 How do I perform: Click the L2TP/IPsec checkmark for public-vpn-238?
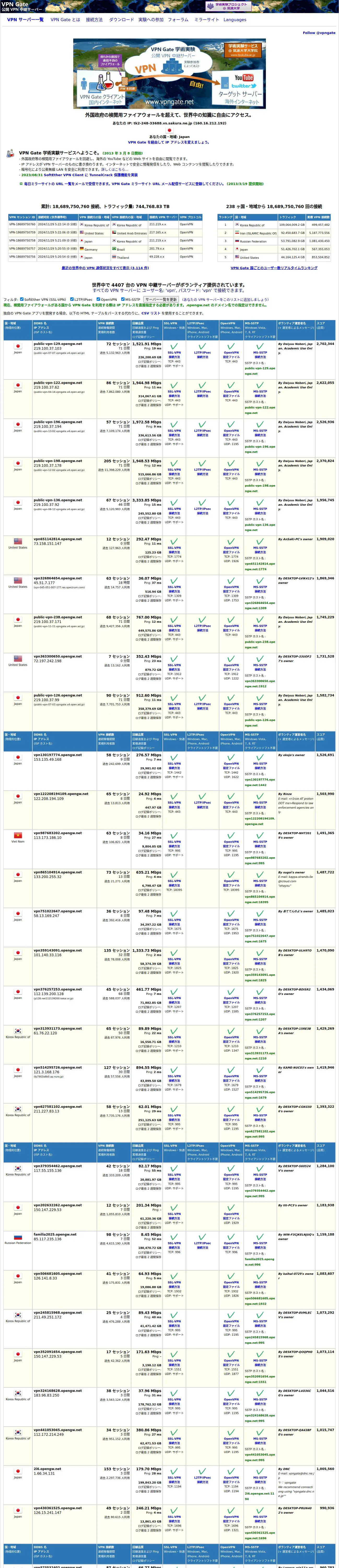click(203, 619)
